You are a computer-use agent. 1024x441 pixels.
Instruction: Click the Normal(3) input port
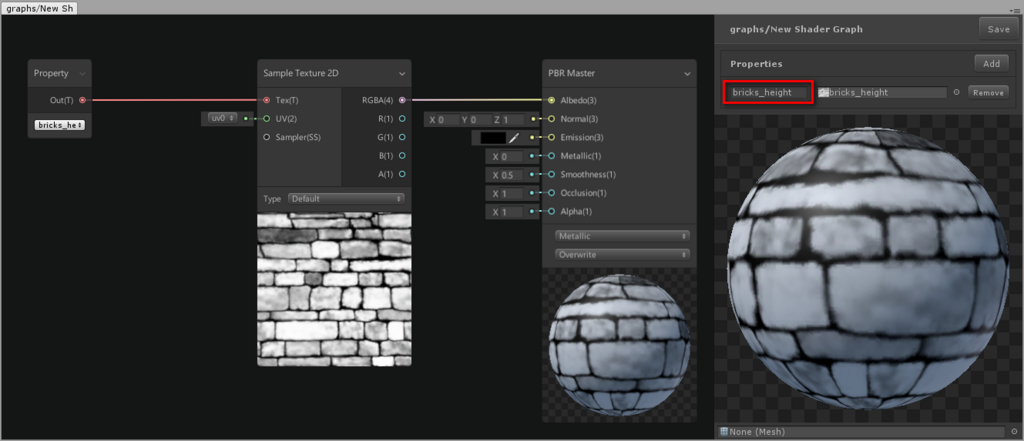551,119
